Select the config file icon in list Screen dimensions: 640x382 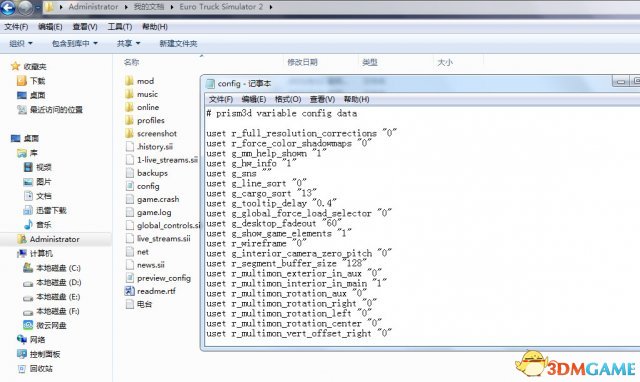[x=130, y=186]
